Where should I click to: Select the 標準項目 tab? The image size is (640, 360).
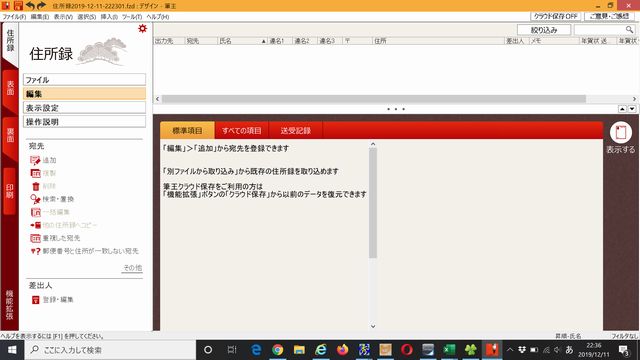(187, 131)
